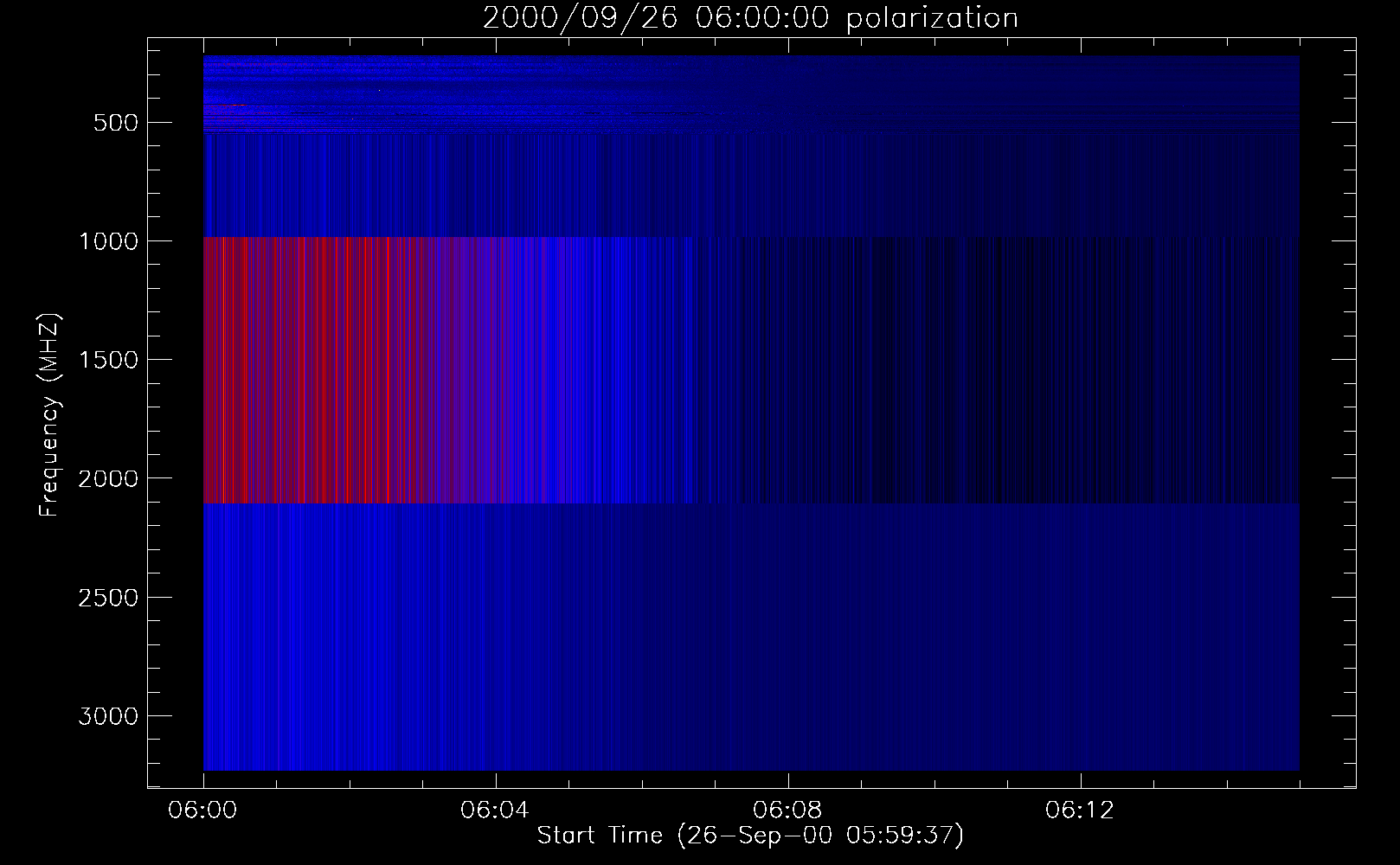Select the 'Frequency (MHZ)' axis label

click(x=50, y=415)
